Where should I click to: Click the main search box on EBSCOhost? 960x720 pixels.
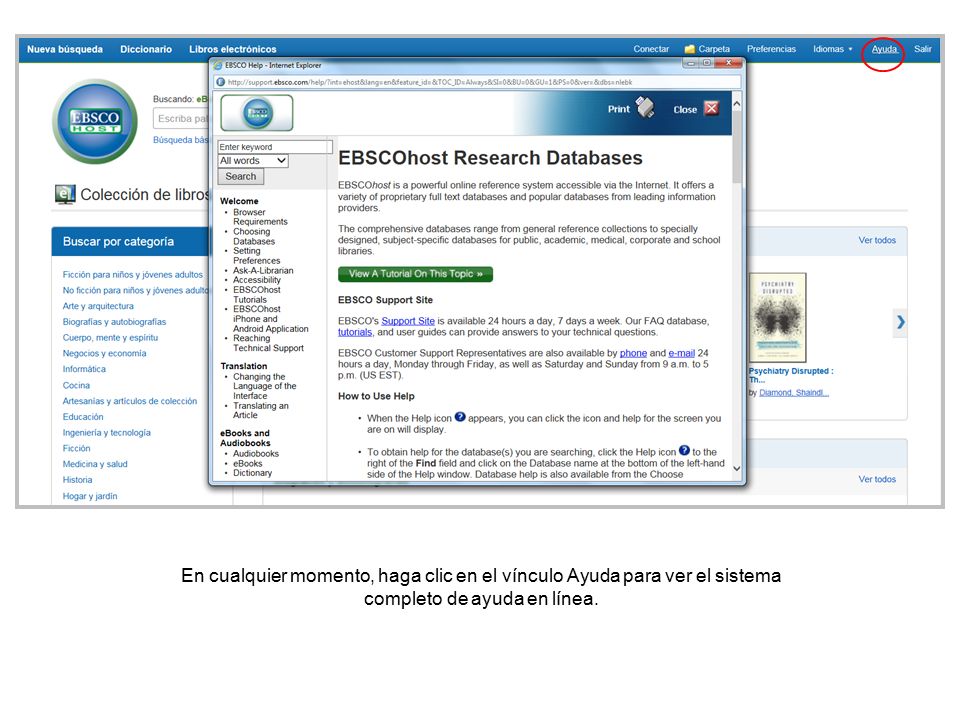pos(181,119)
